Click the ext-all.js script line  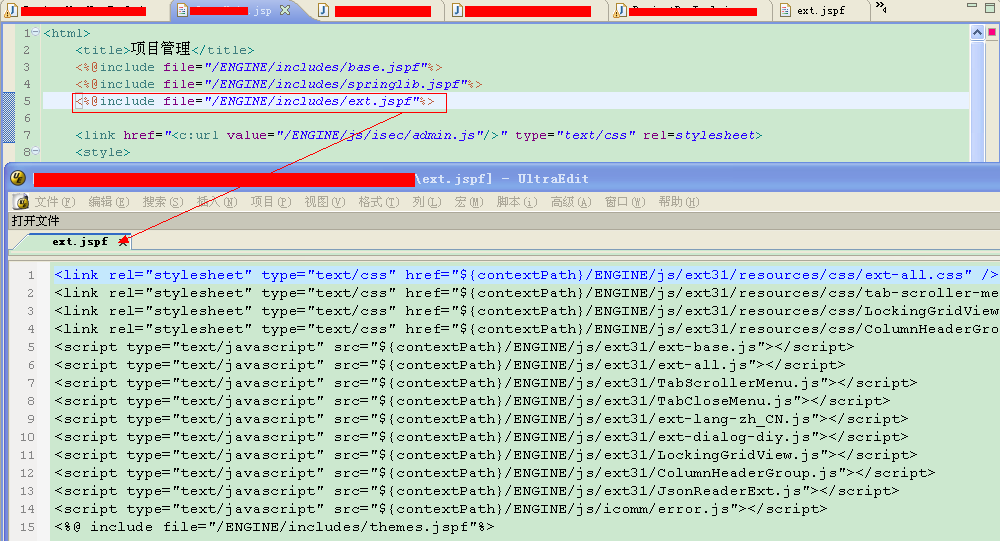click(x=450, y=365)
